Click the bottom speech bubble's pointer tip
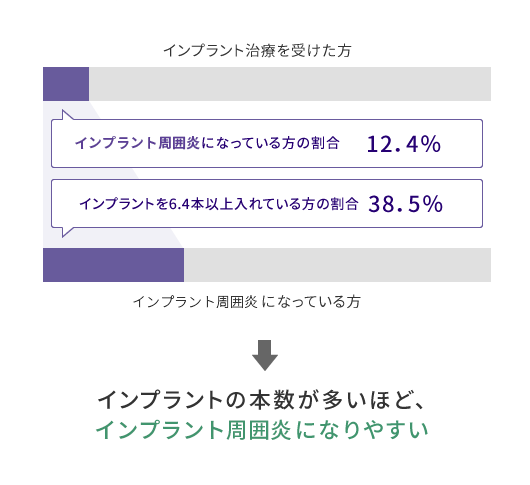The width and height of the screenshot is (530, 485). 63,235
